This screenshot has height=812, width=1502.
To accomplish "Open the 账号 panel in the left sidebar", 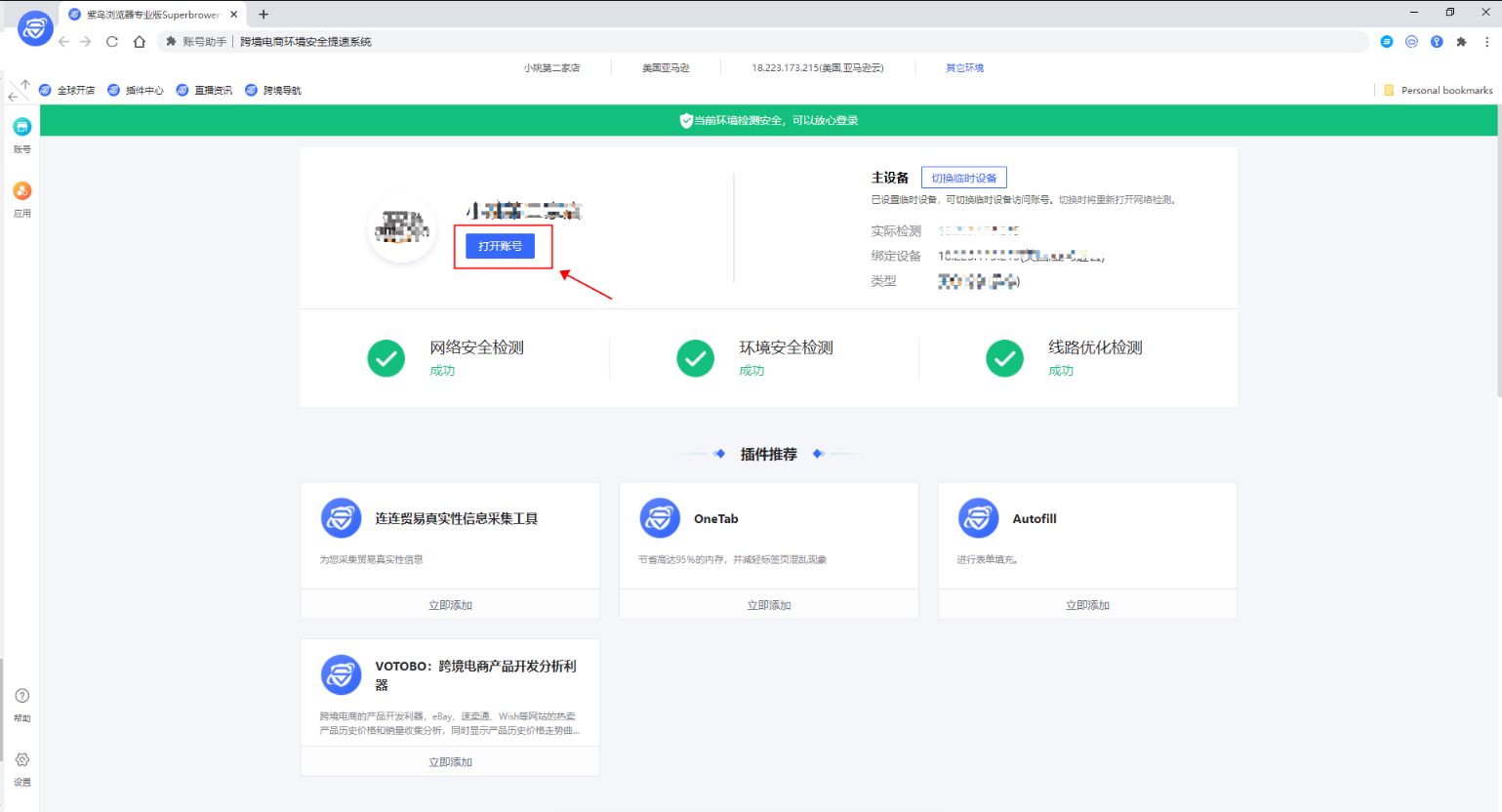I will pyautogui.click(x=21, y=135).
